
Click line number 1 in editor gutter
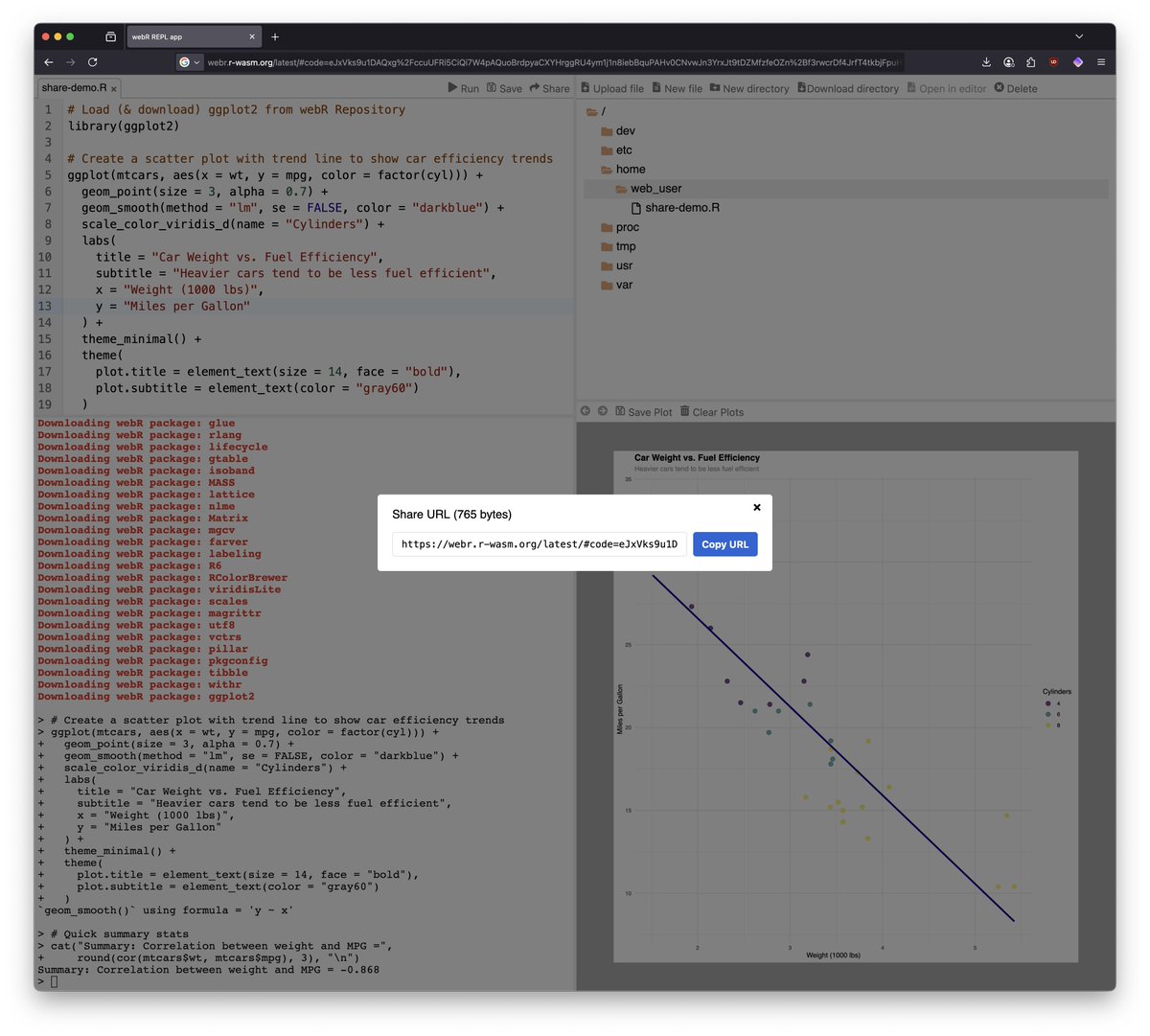coord(48,110)
